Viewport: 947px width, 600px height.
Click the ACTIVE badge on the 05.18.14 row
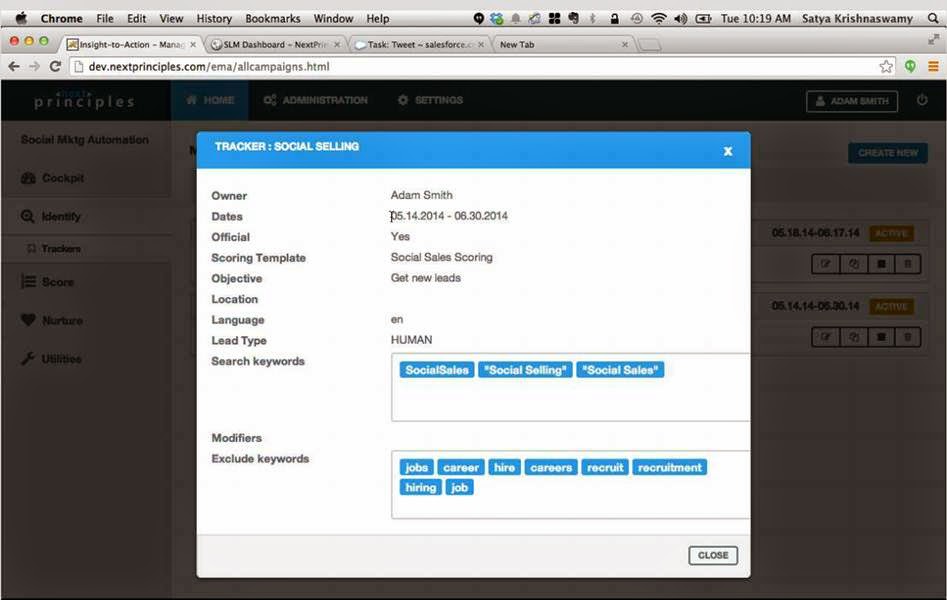point(891,233)
